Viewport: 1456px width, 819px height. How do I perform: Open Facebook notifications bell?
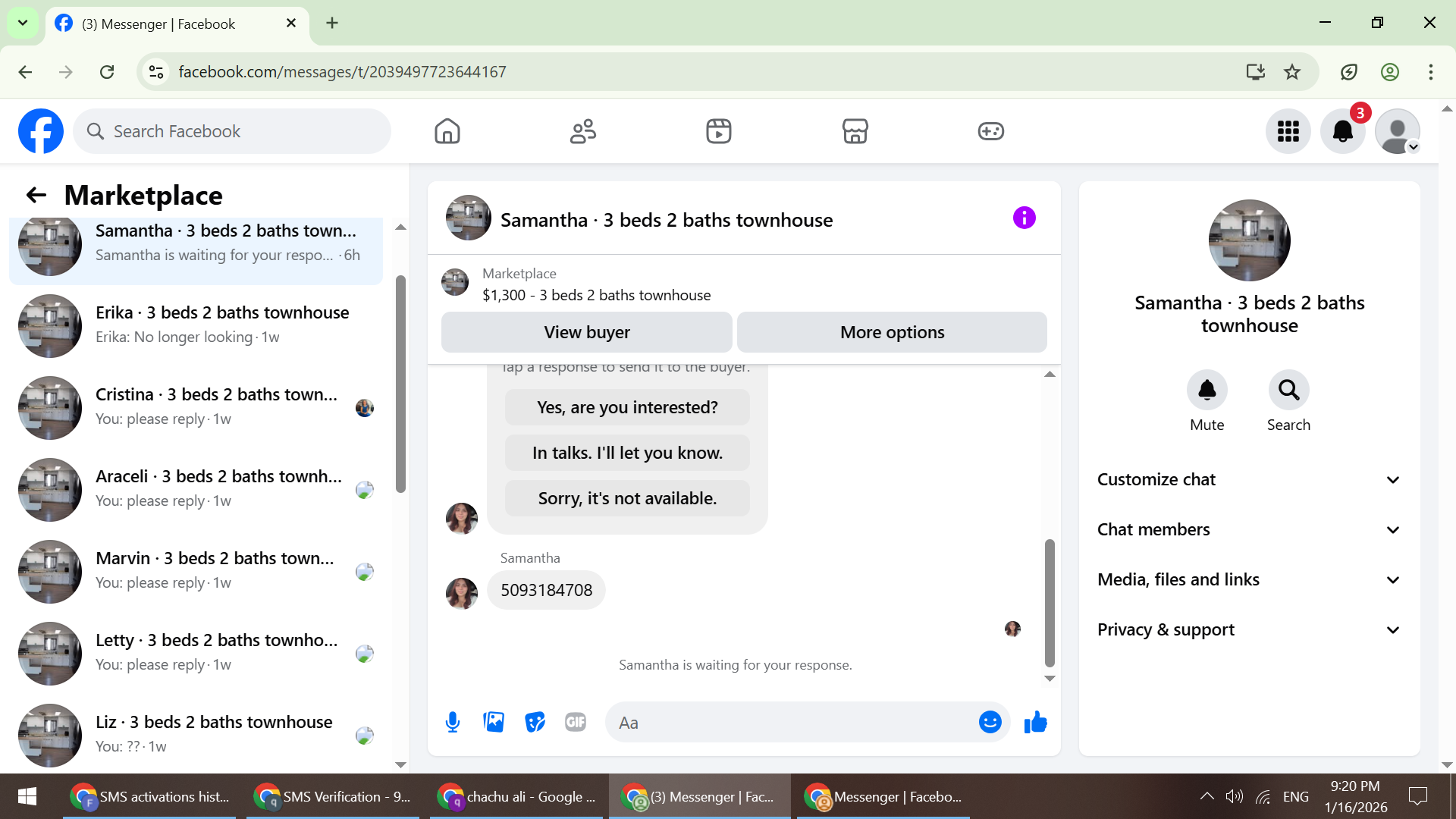(1342, 131)
